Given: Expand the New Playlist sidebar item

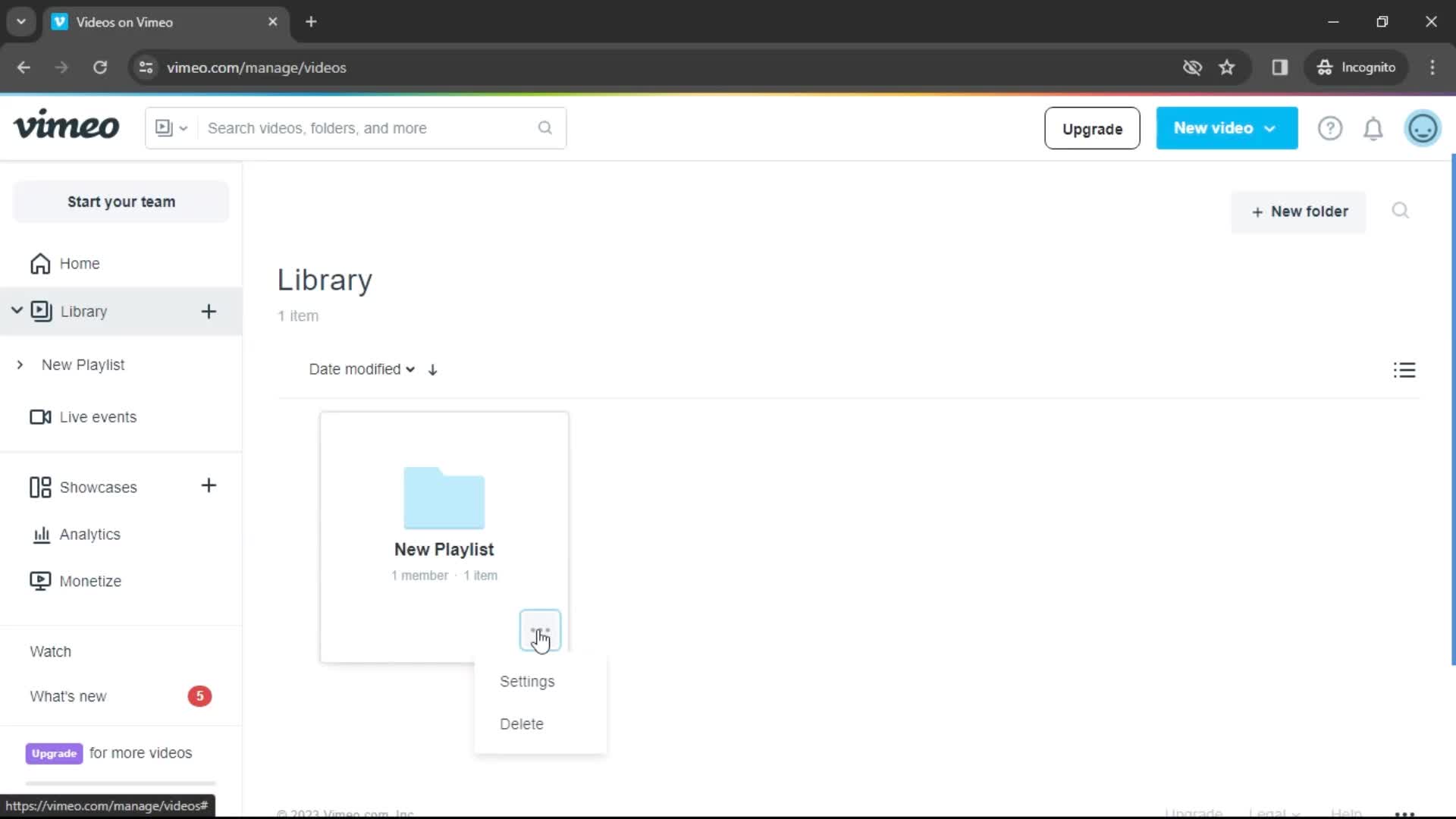Looking at the screenshot, I should (19, 364).
